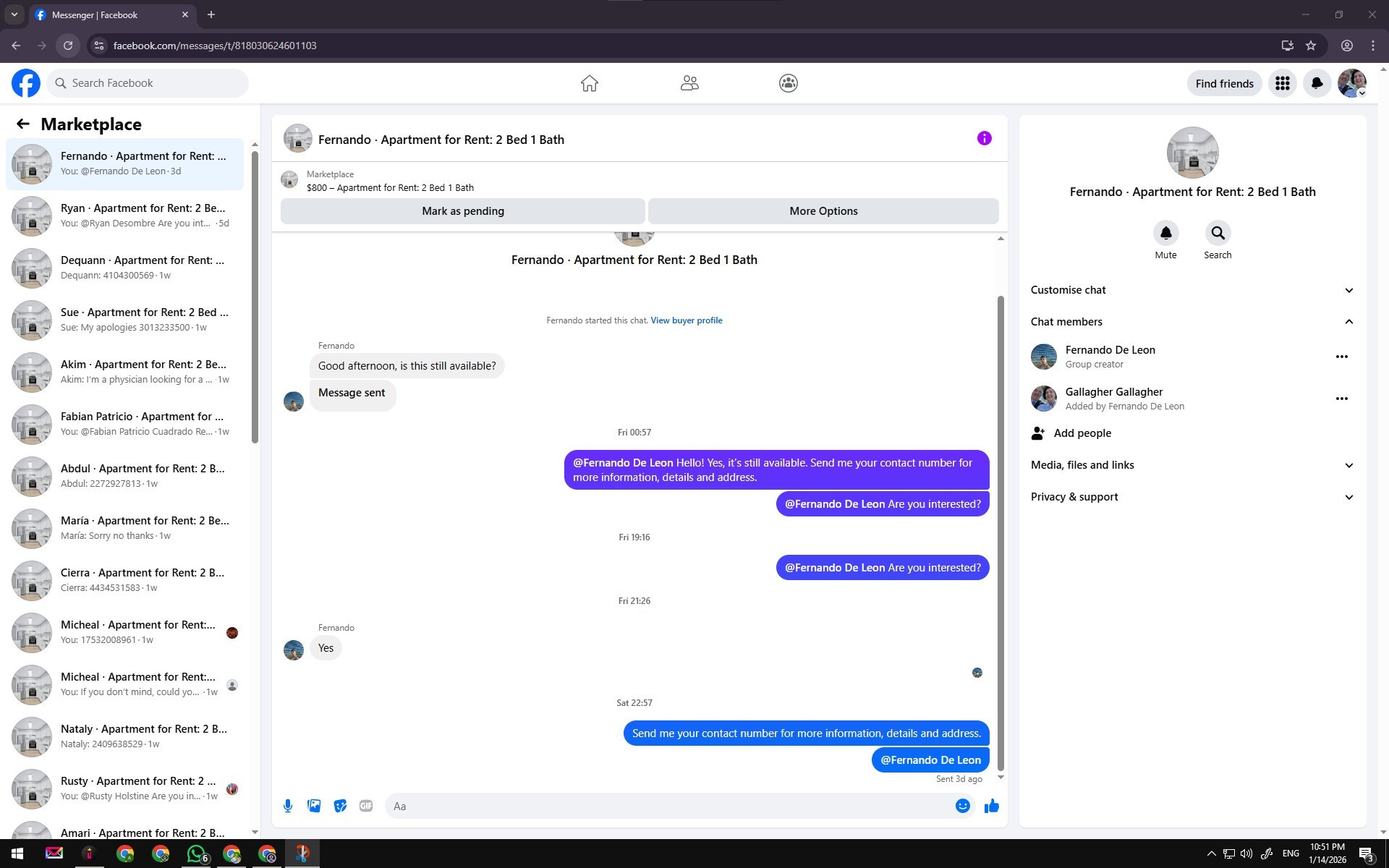This screenshot has height=868, width=1389.
Task: Open the attach photo icon
Action: pyautogui.click(x=314, y=806)
